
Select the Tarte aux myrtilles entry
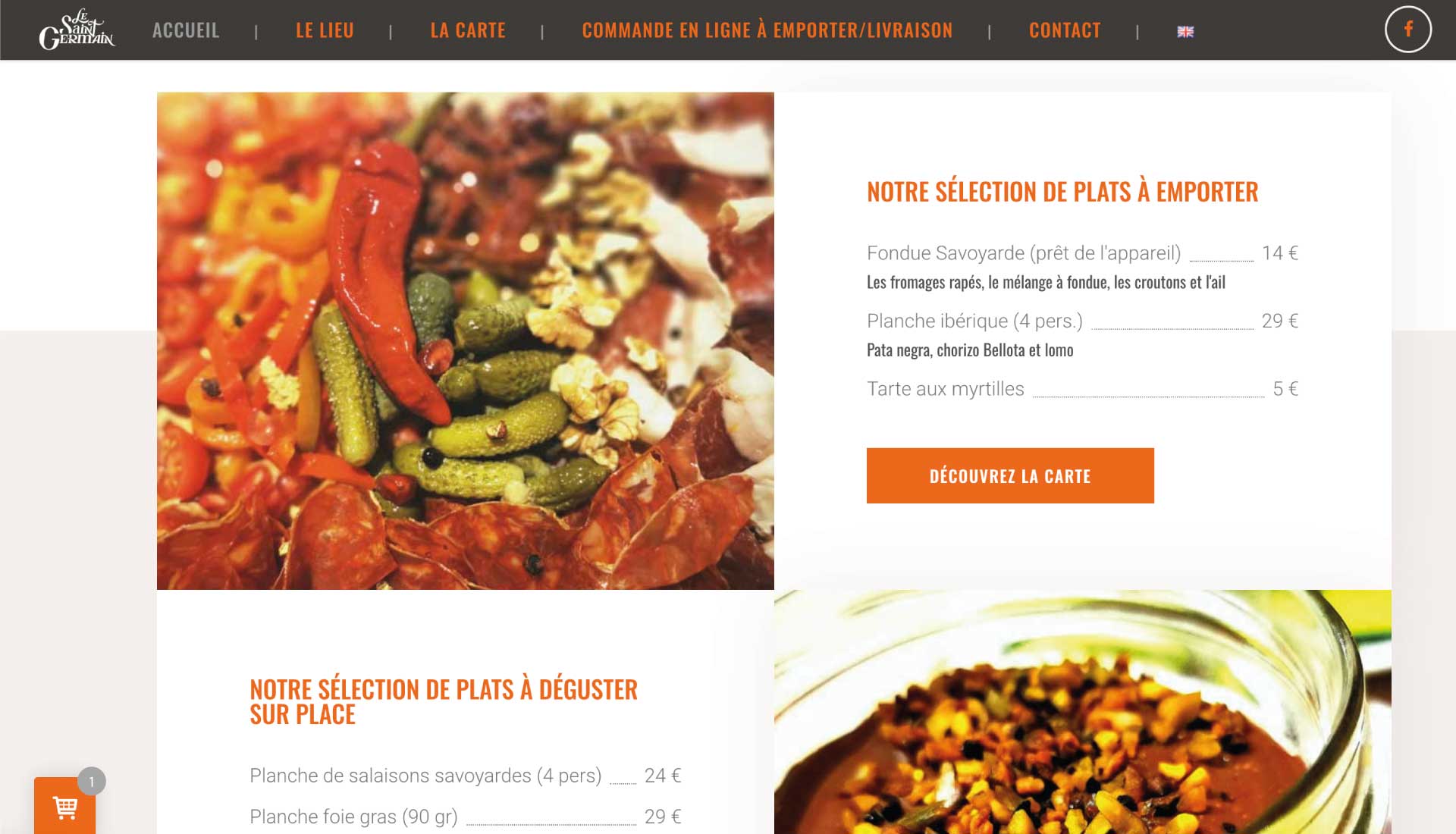pyautogui.click(x=1082, y=389)
